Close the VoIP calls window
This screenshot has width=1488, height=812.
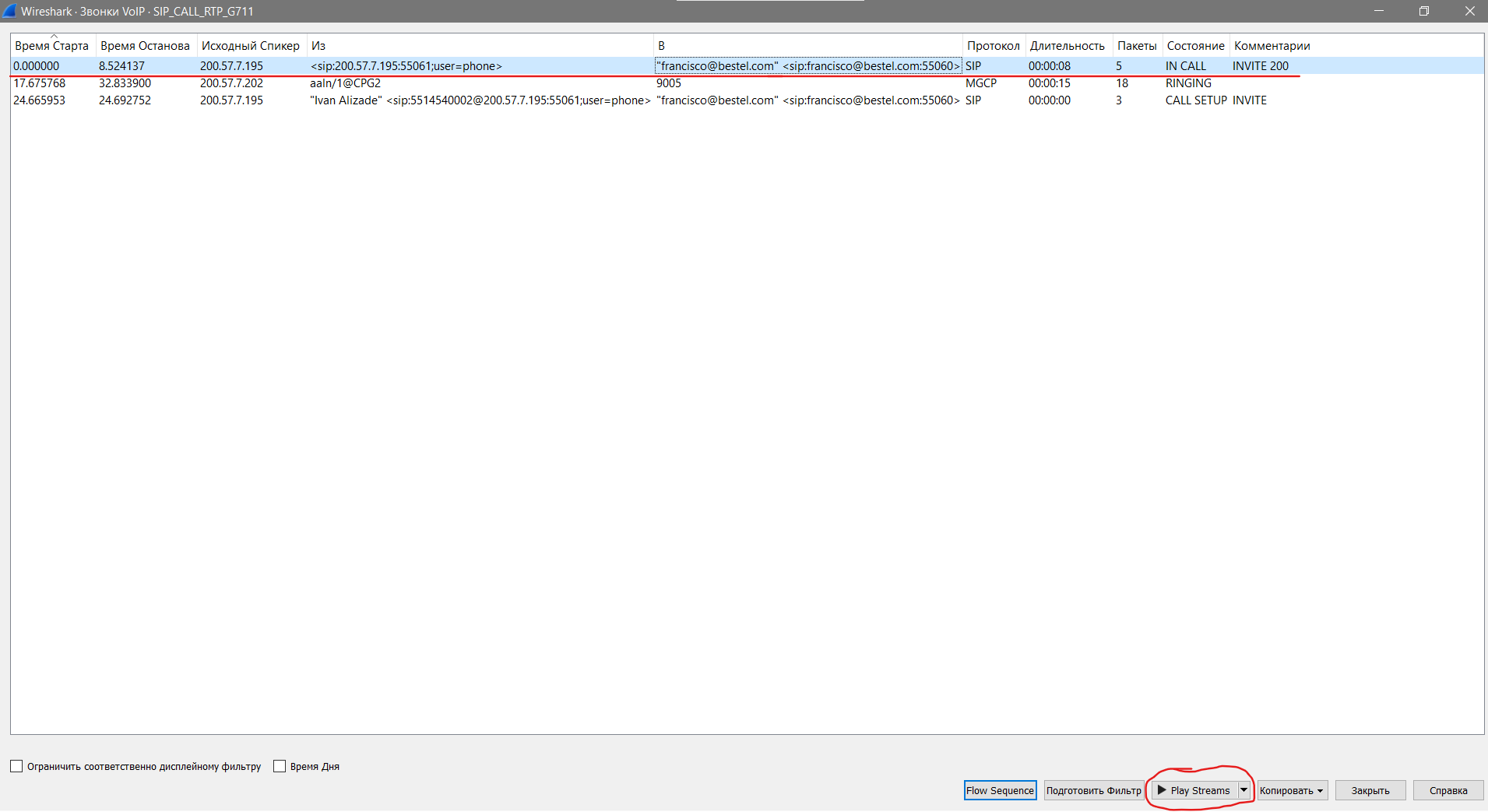pos(1469,11)
